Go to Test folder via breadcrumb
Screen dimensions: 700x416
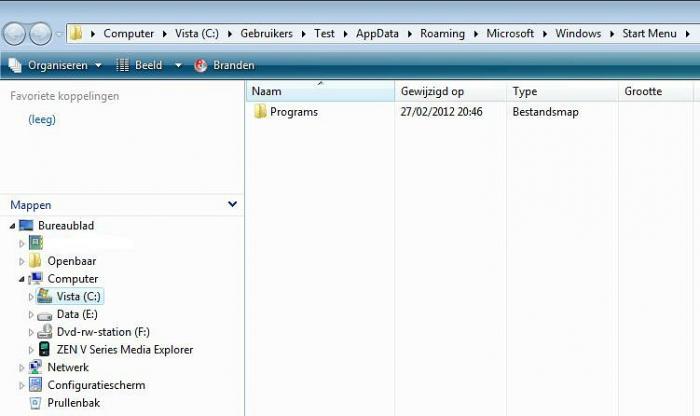(x=324, y=33)
